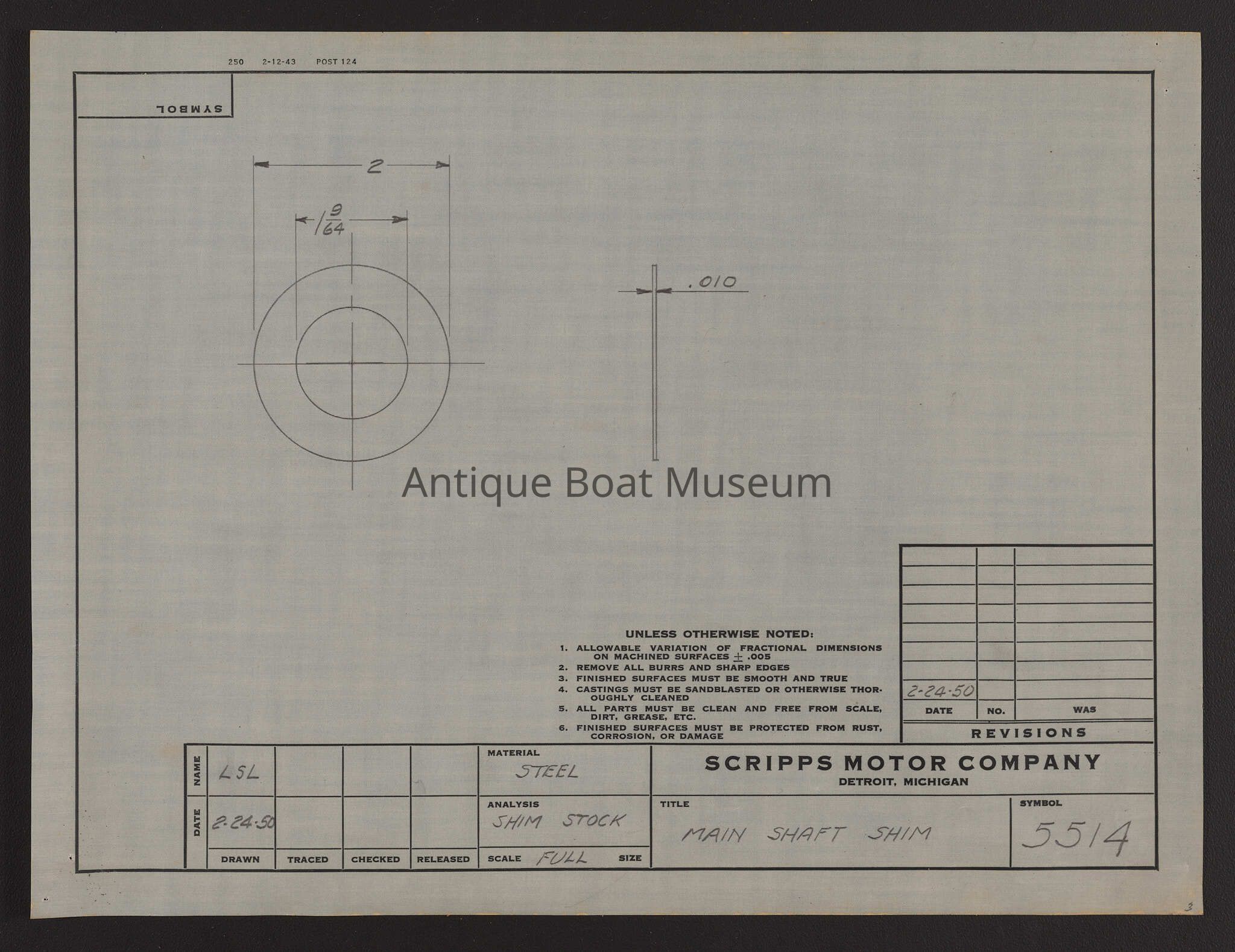
Task: Click the STEEL material entry
Action: point(546,772)
